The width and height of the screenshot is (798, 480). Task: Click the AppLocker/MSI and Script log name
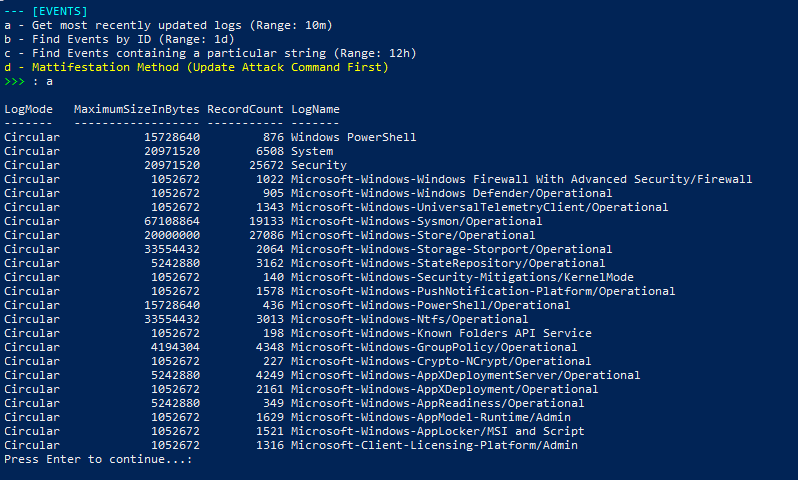(x=438, y=431)
